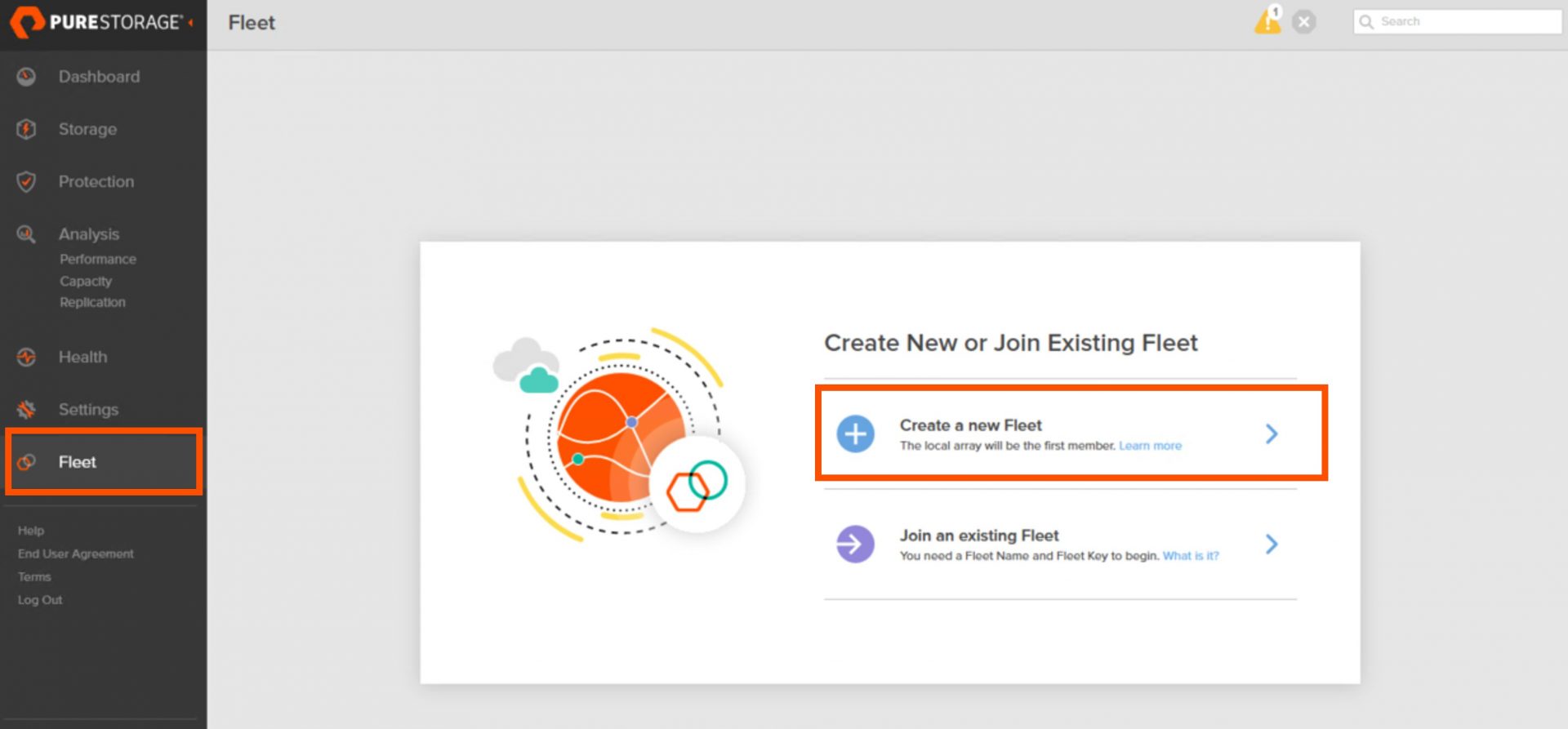
Task: Expand chevron for Join an existing Fleet
Action: click(x=1272, y=544)
